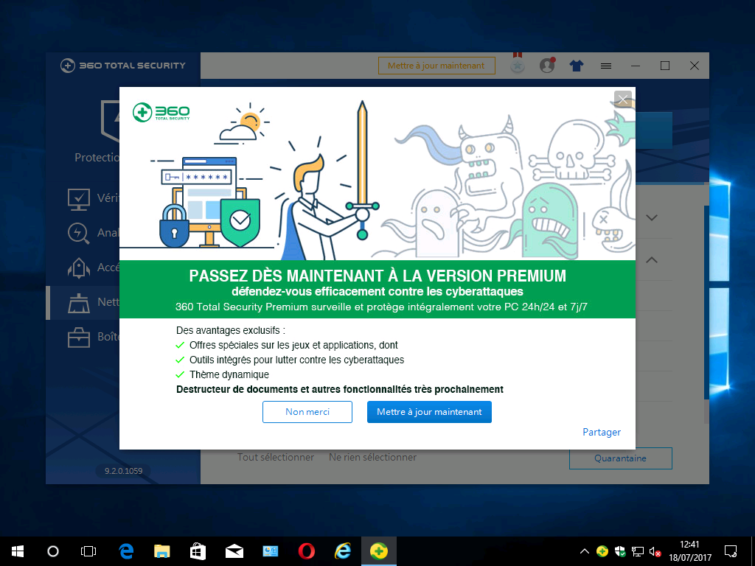This screenshot has height=566, width=755.
Task: Select the Analyse antivirus sidebar icon
Action: point(78,233)
